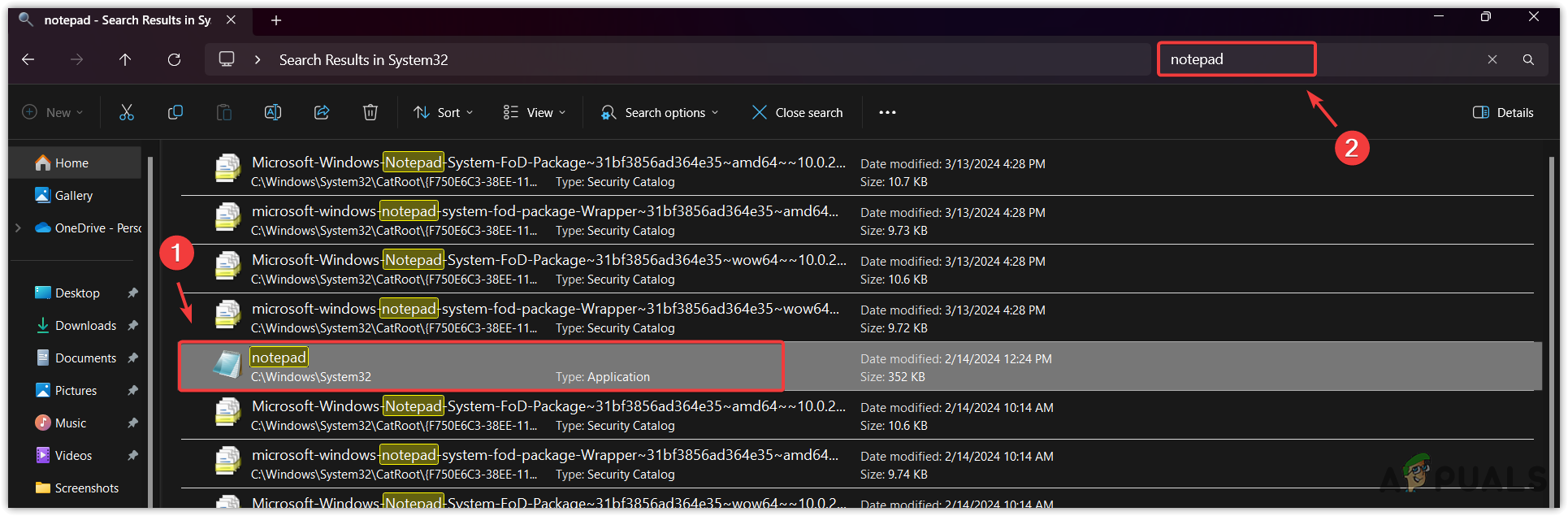Close the notepad search results tab

tap(232, 20)
